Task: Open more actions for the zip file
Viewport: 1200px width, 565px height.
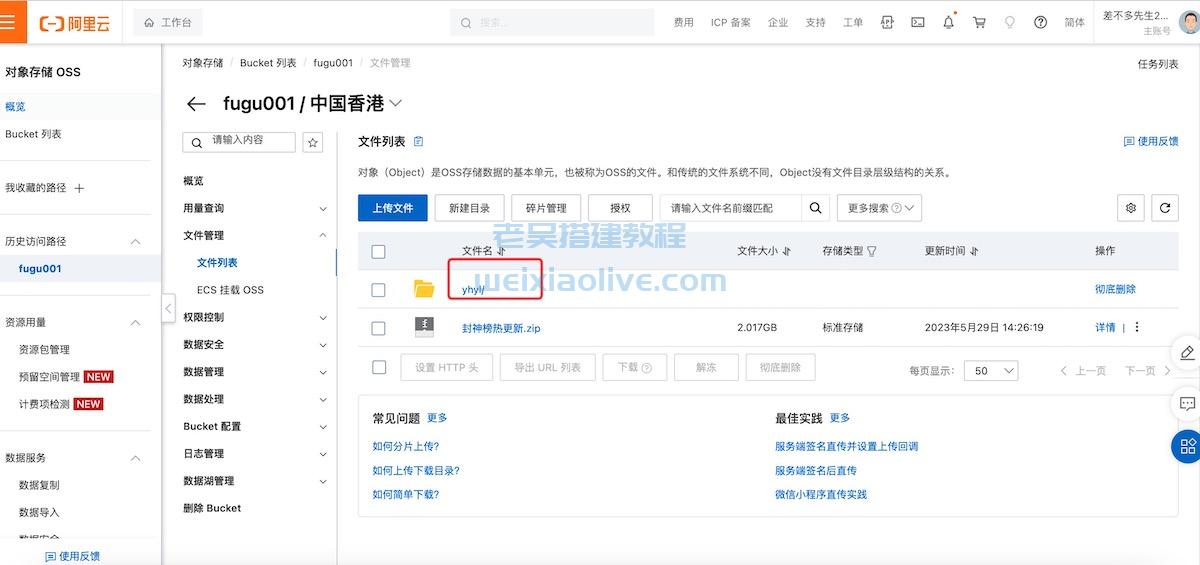Action: click(1137, 327)
